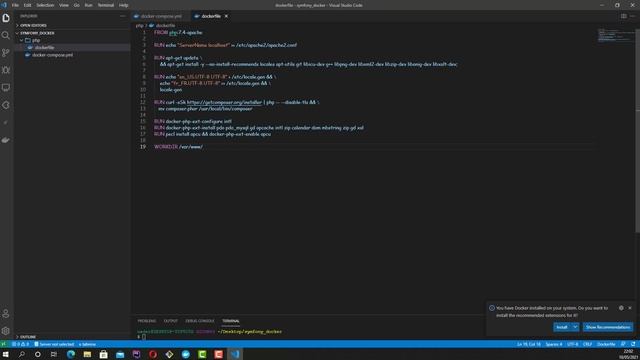Select the Terminal panel tab
640x360 pixels.
click(231, 321)
